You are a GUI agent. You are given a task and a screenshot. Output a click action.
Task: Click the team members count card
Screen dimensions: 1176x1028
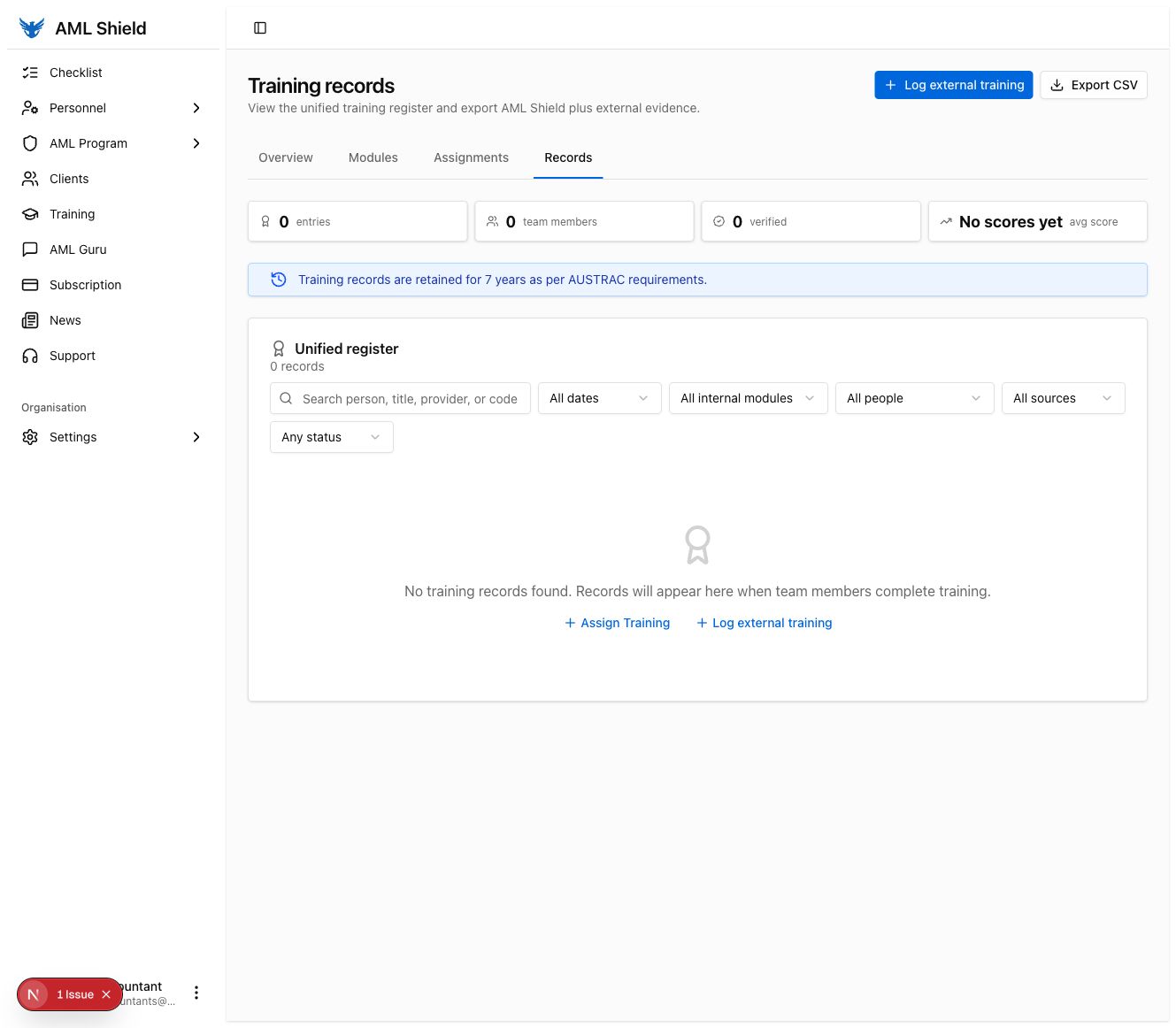coord(584,221)
